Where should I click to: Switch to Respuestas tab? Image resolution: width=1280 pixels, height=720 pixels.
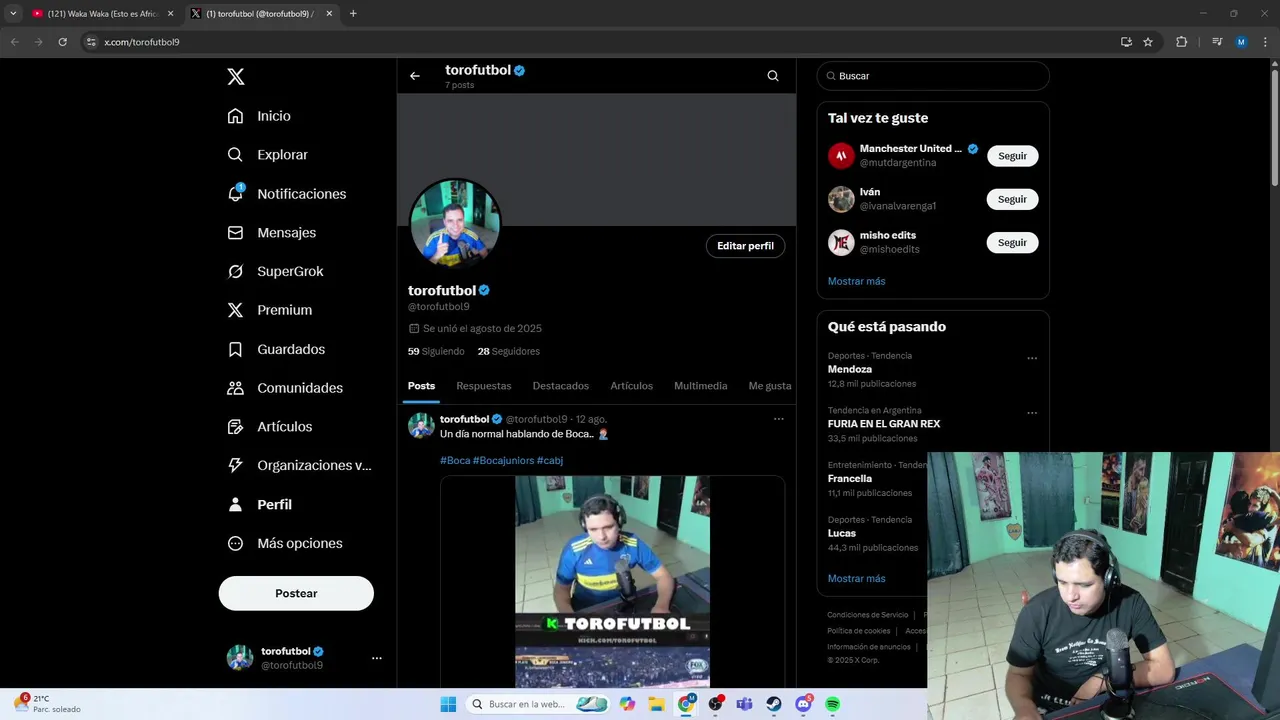point(484,386)
